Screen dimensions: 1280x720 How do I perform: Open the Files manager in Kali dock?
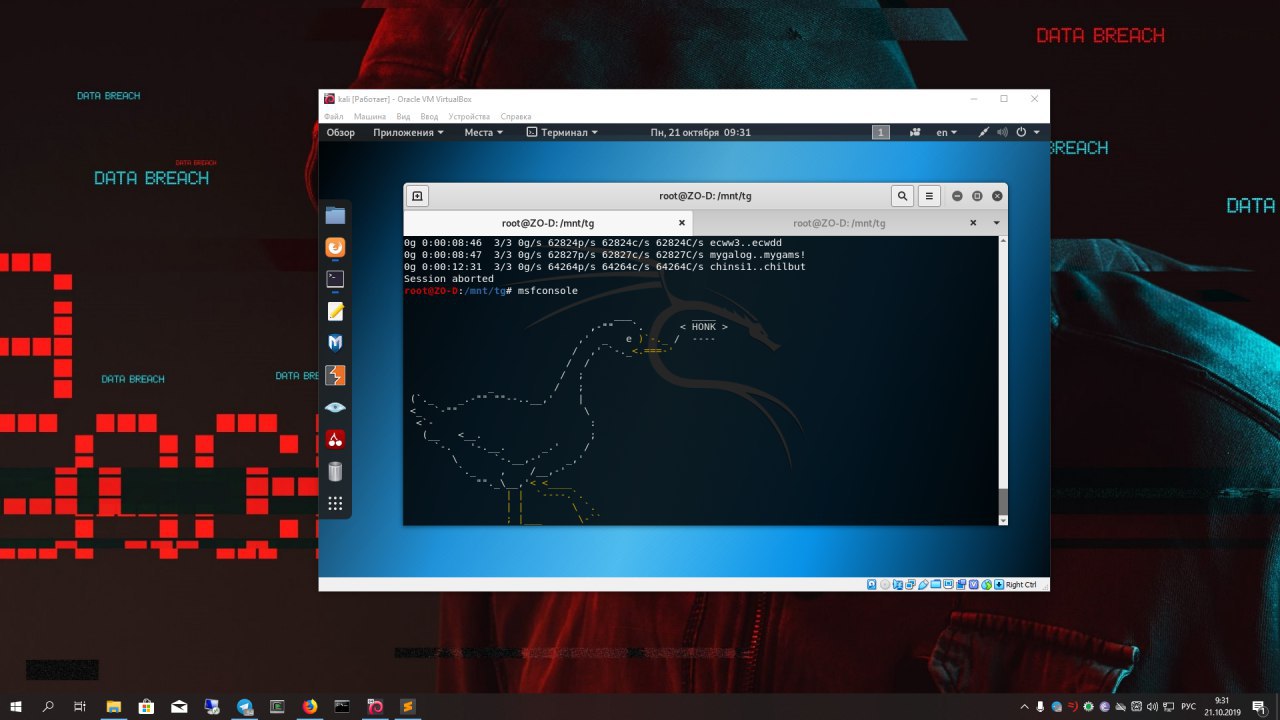pos(335,215)
